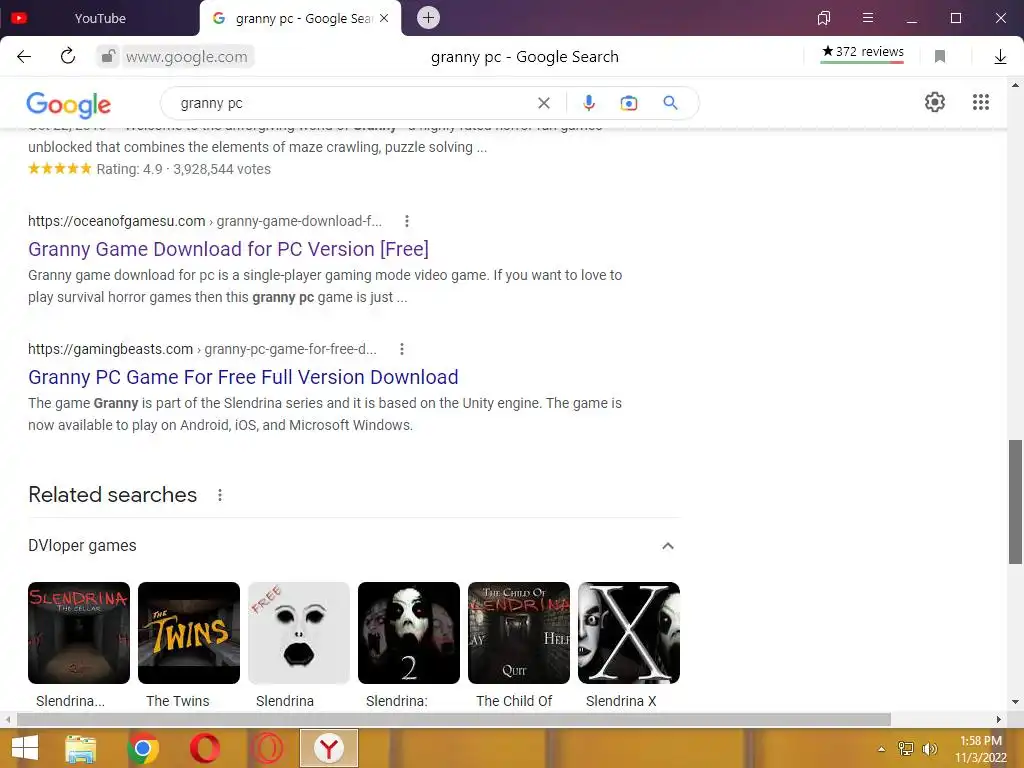1024x768 pixels.
Task: Click the scroll up arrow
Action: tap(1015, 85)
